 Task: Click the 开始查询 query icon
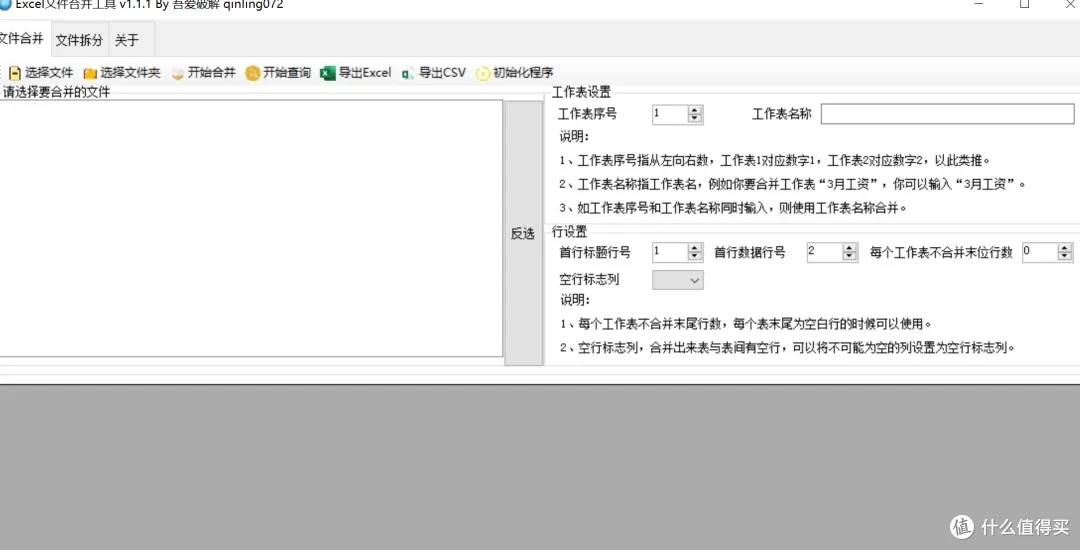pos(253,73)
